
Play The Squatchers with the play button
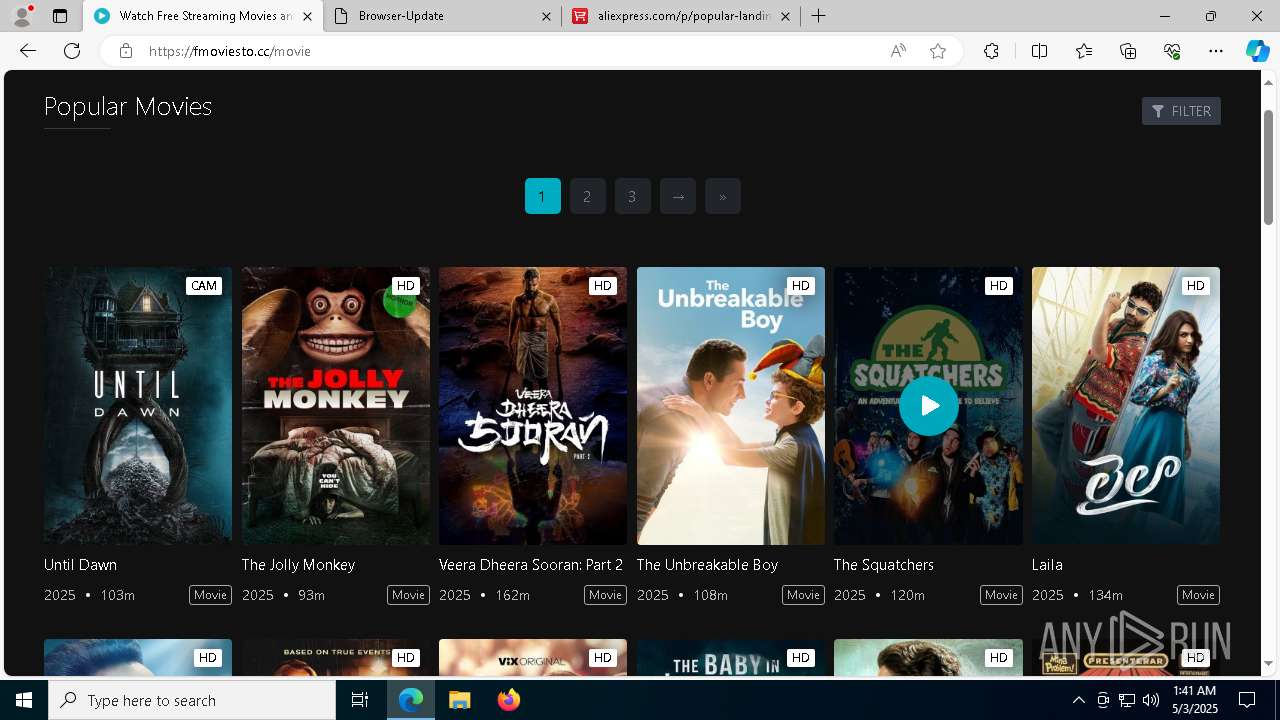928,405
